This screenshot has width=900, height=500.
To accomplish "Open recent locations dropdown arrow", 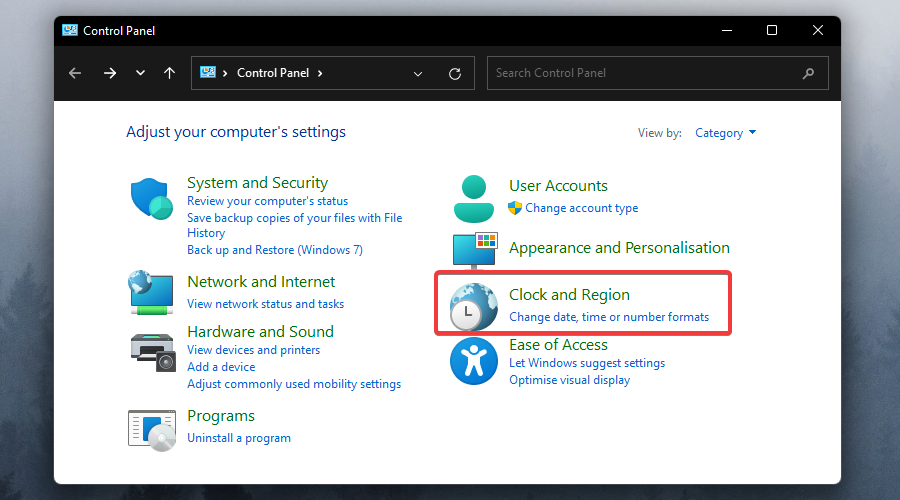I will (x=140, y=73).
